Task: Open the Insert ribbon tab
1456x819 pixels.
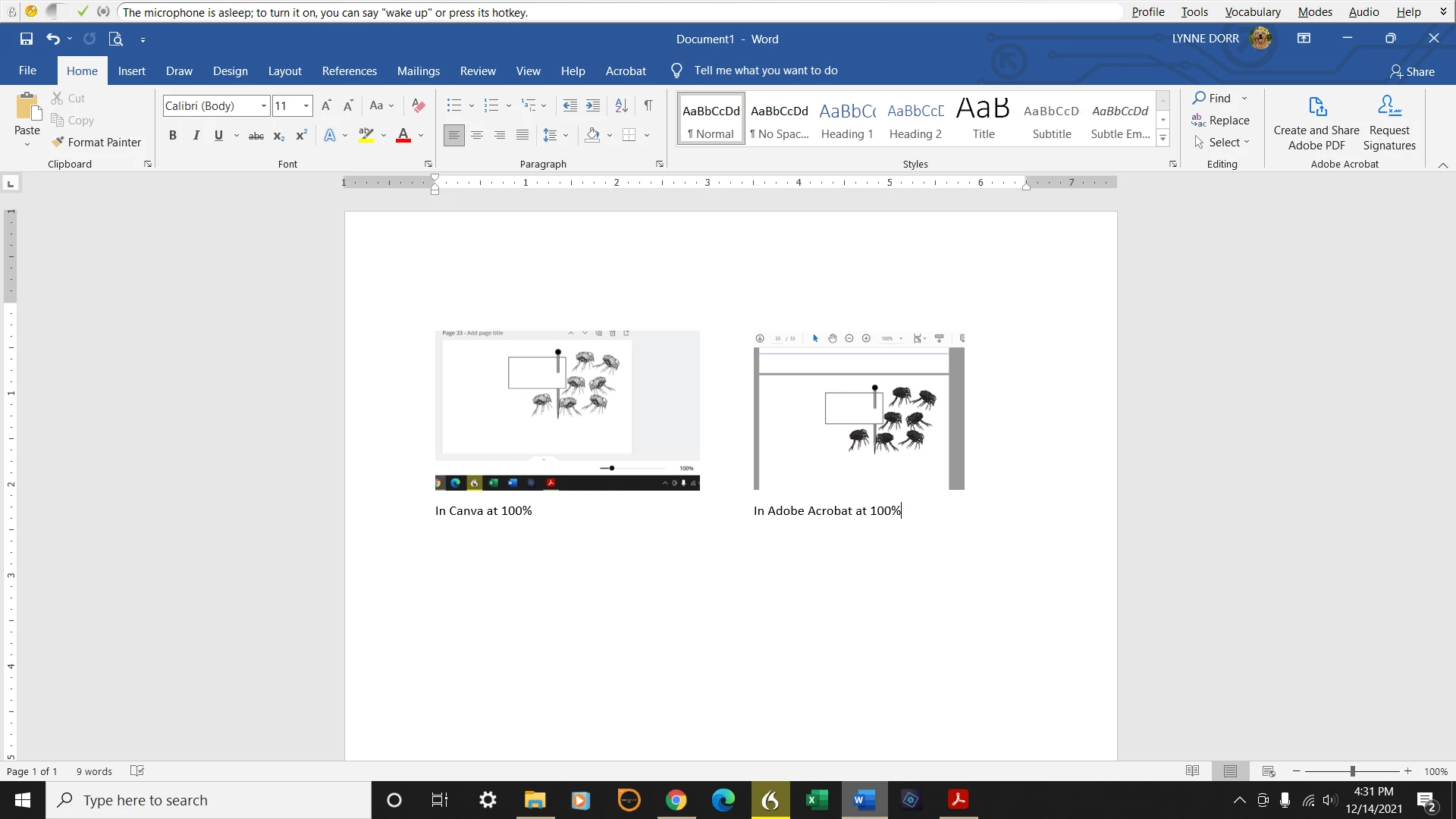Action: [131, 71]
